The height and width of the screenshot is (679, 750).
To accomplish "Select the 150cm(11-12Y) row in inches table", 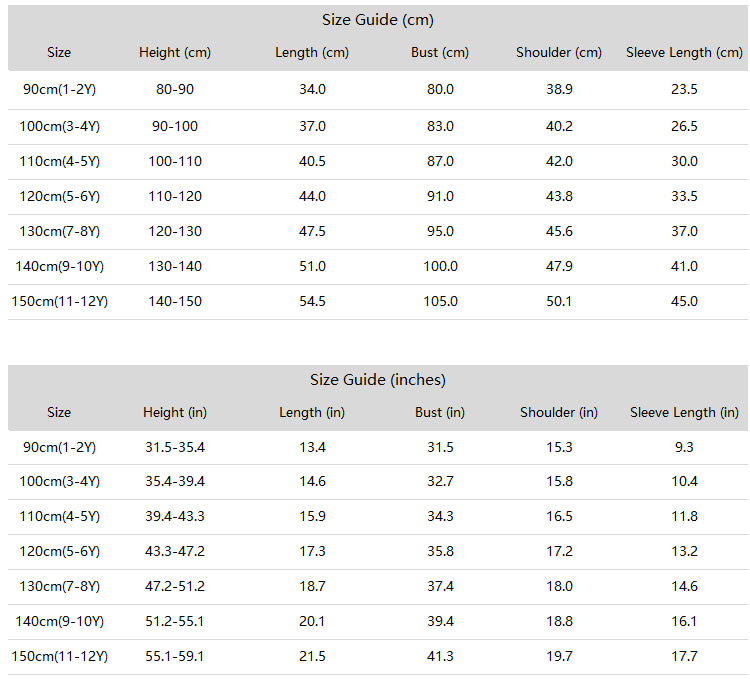I will coord(378,657).
